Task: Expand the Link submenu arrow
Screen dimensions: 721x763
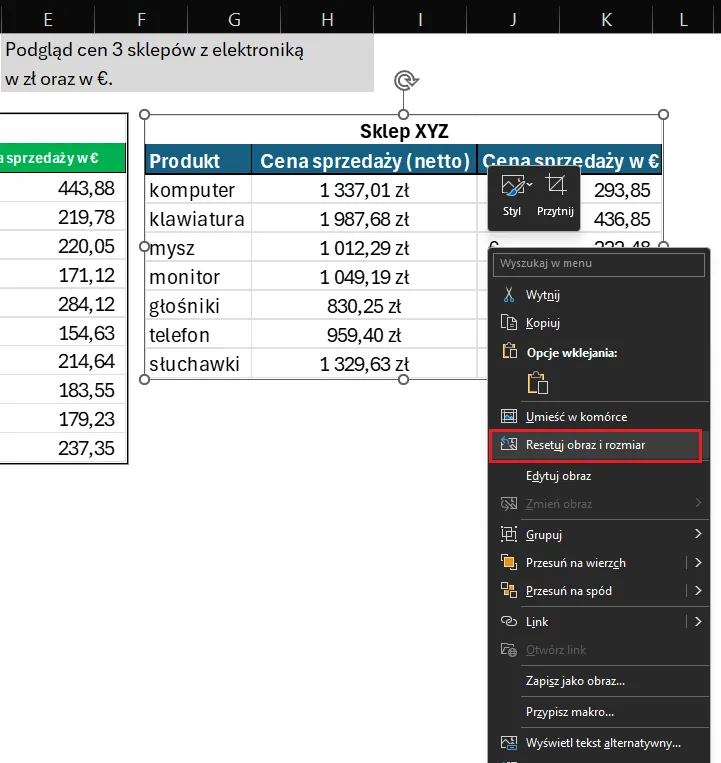Action: coord(697,622)
